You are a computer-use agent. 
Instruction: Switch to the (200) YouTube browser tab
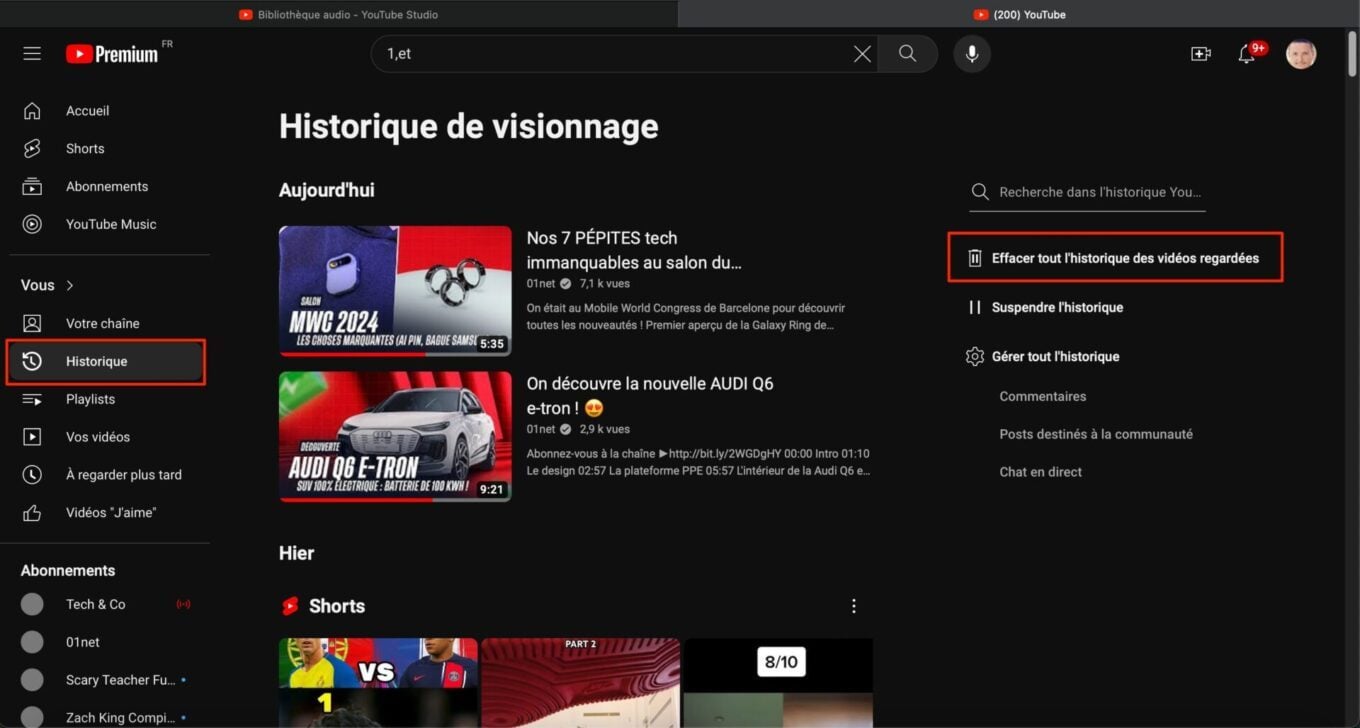pos(1019,14)
